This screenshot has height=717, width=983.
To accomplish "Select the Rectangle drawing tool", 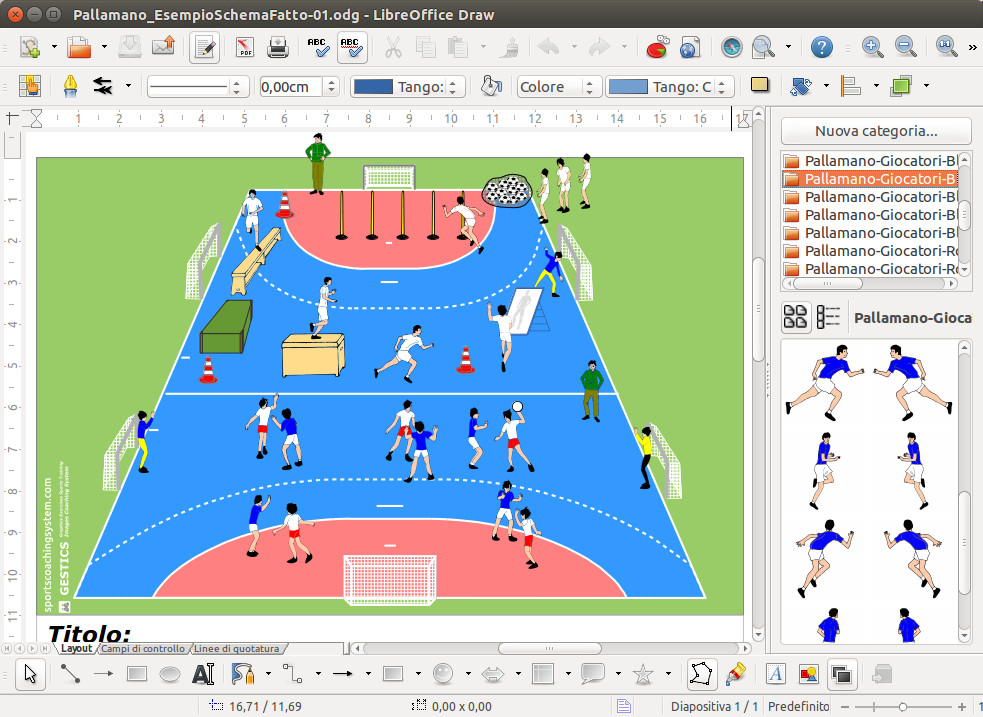I will click(x=137, y=674).
